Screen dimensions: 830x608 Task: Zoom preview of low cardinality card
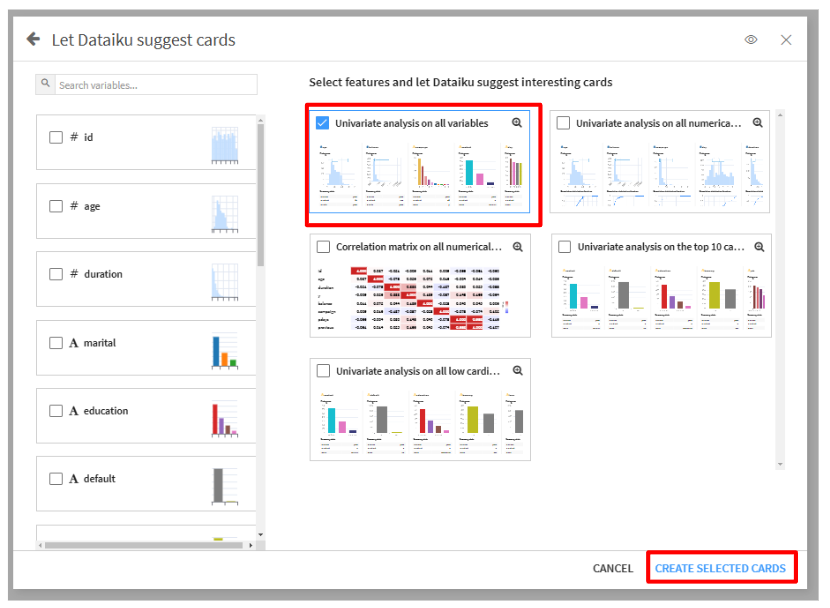pos(518,371)
